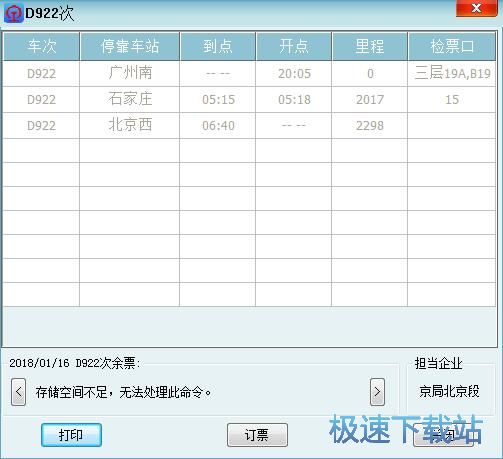Click ticket gate 三层19A,B19 cell
This screenshot has width=503, height=459.
coord(452,73)
